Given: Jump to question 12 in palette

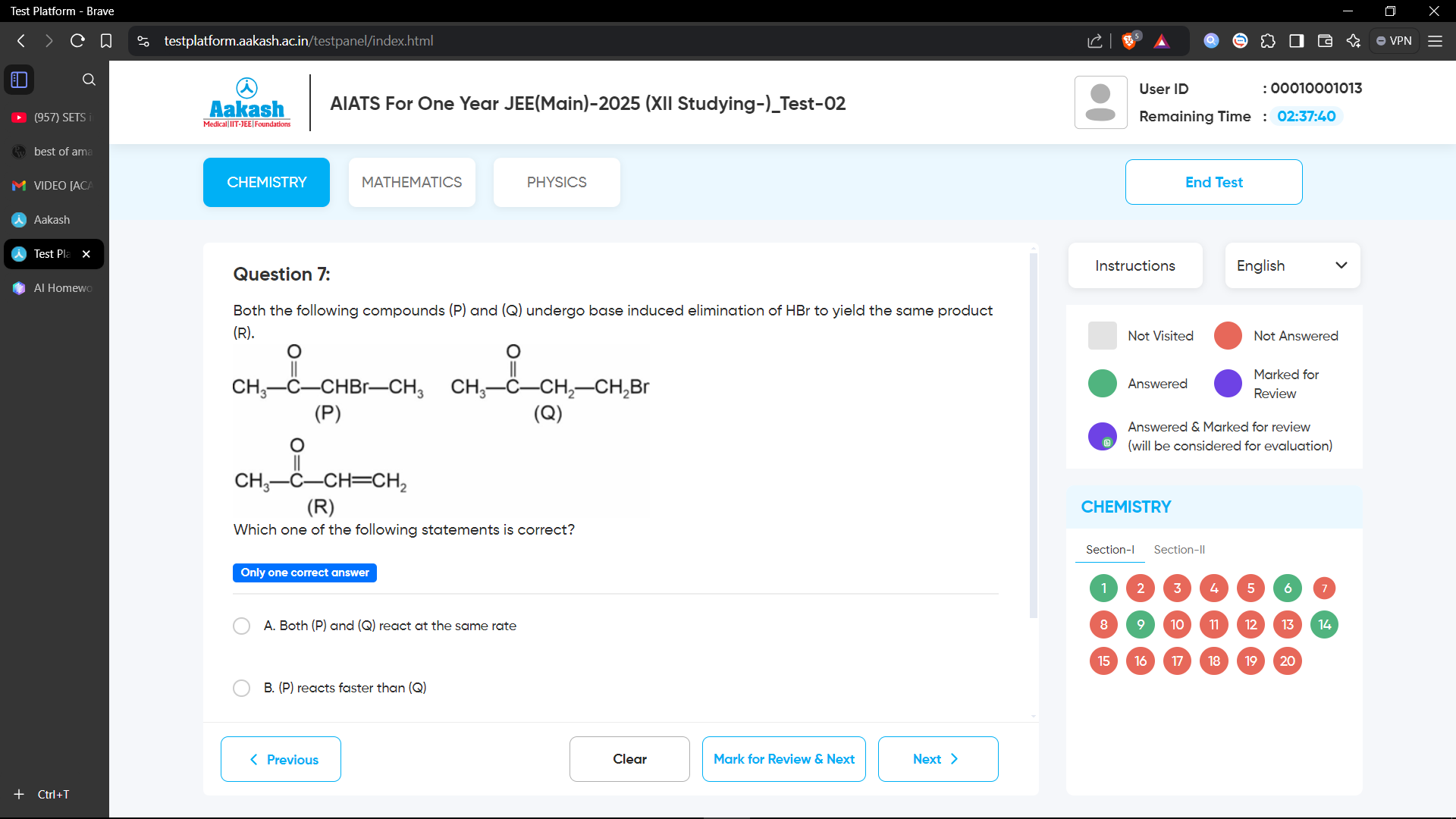Looking at the screenshot, I should tap(1250, 624).
